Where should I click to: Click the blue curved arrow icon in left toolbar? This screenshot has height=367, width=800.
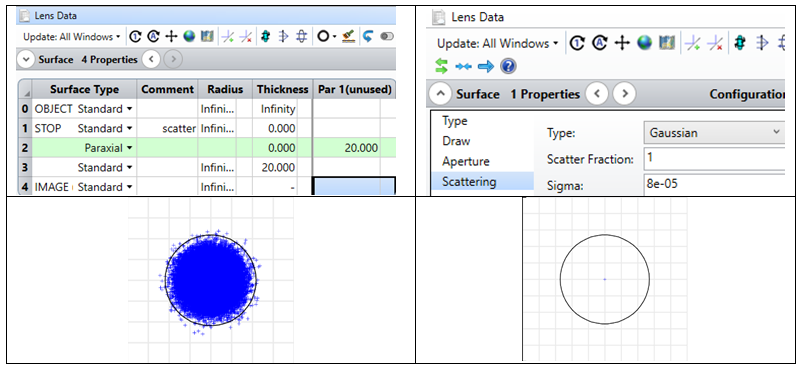368,37
